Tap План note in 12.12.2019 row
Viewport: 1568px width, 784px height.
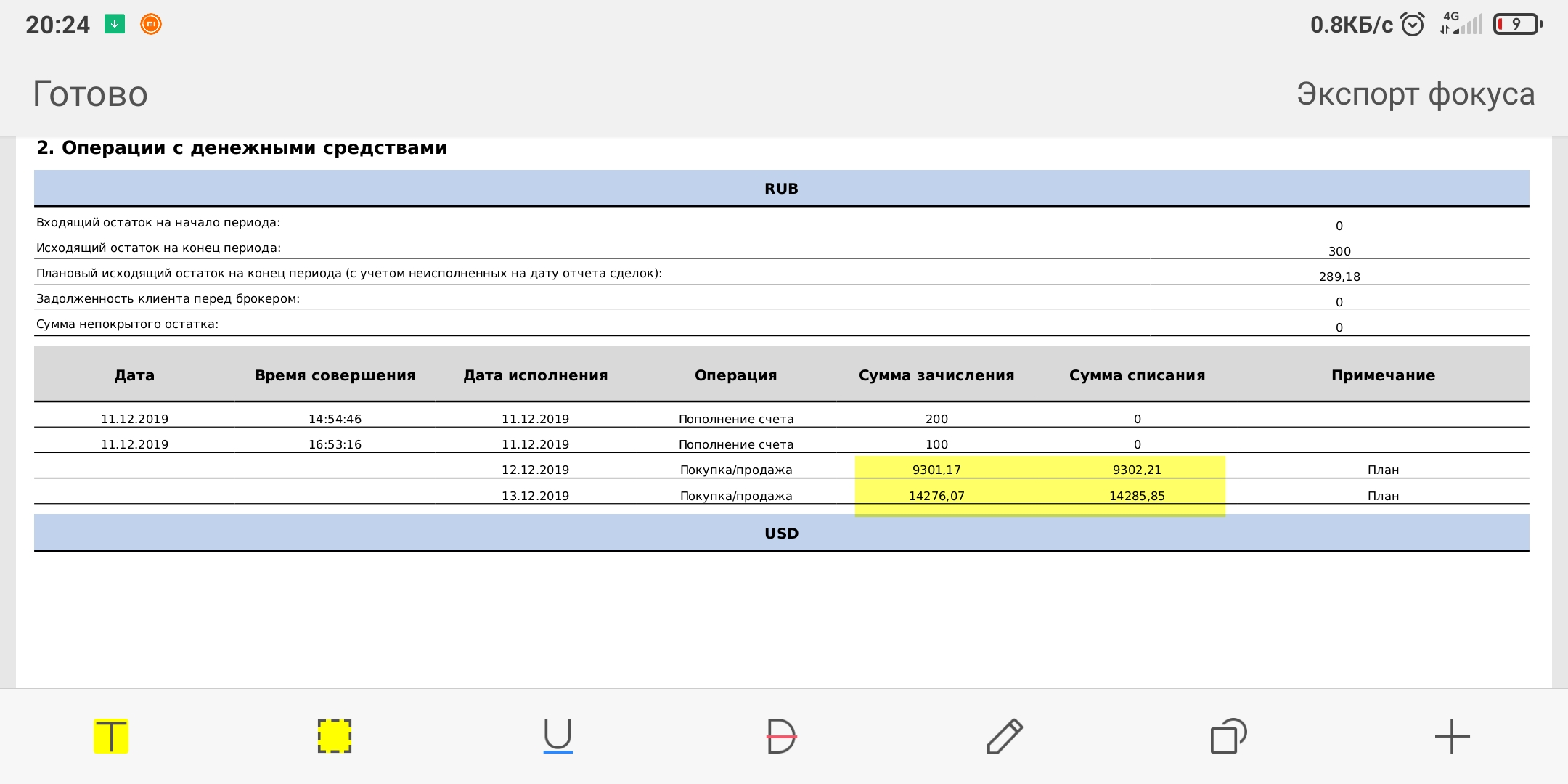(1384, 470)
